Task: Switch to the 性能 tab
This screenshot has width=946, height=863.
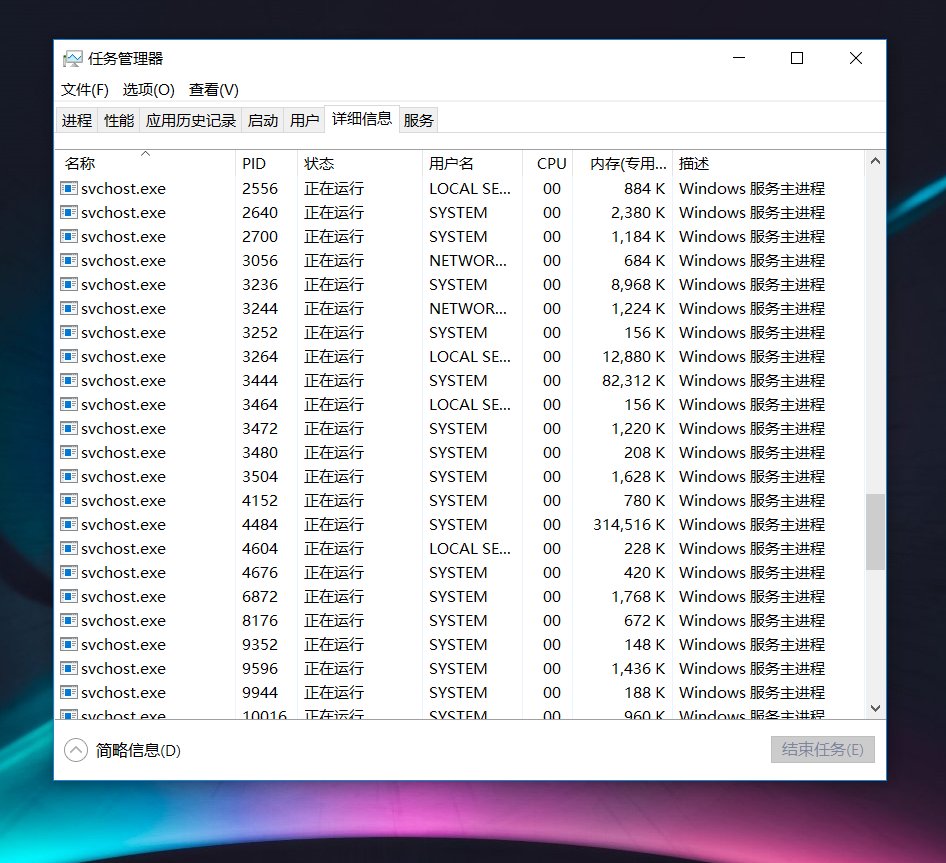Action: pyautogui.click(x=119, y=120)
